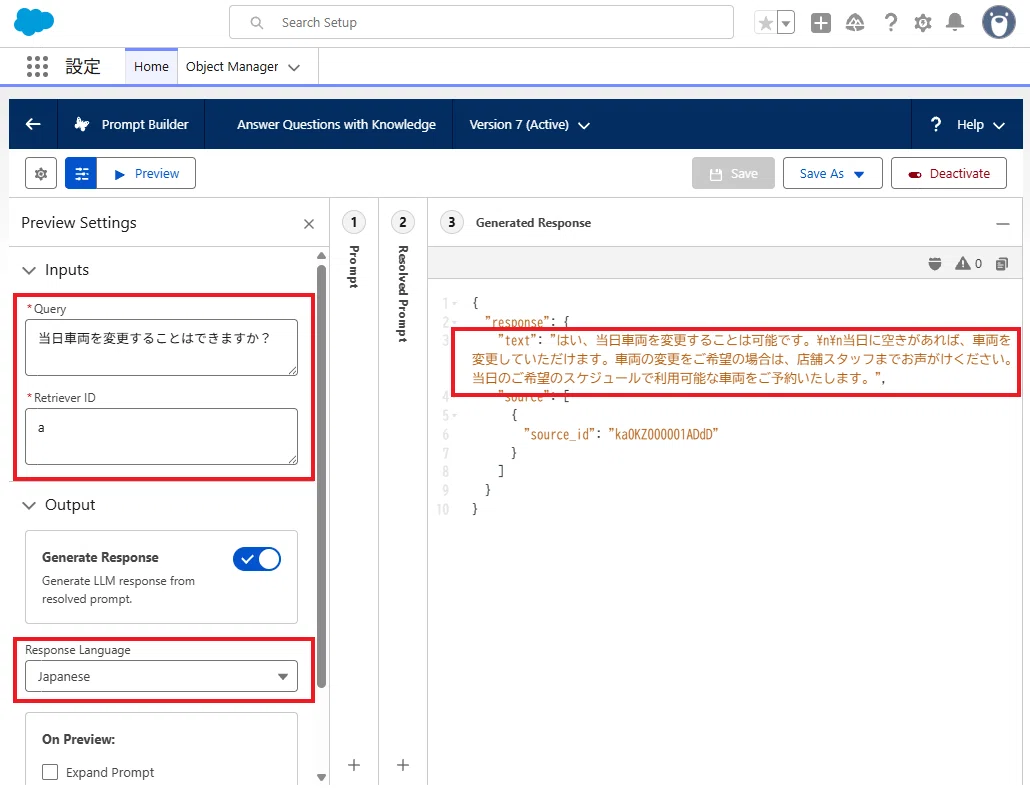This screenshot has width=1030, height=790.
Task: Check the Expand Prompt checkbox
Action: 50,772
